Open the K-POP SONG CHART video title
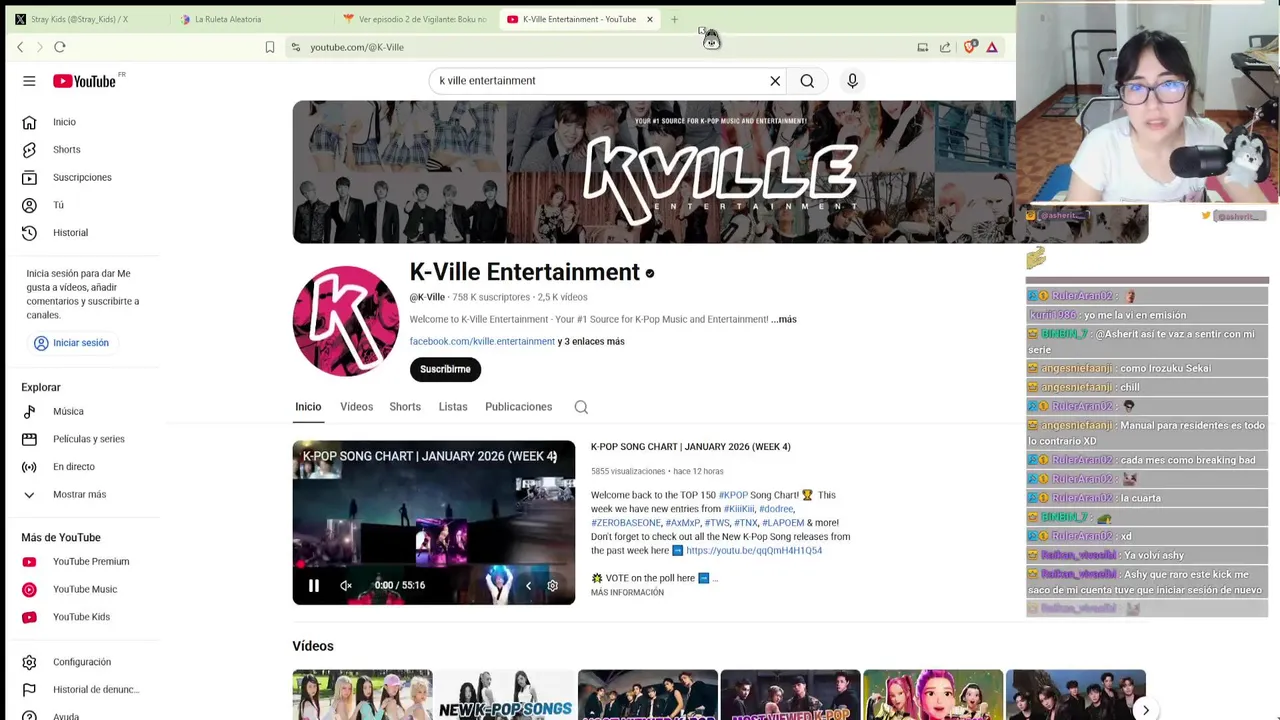This screenshot has width=1280, height=720. (690, 447)
